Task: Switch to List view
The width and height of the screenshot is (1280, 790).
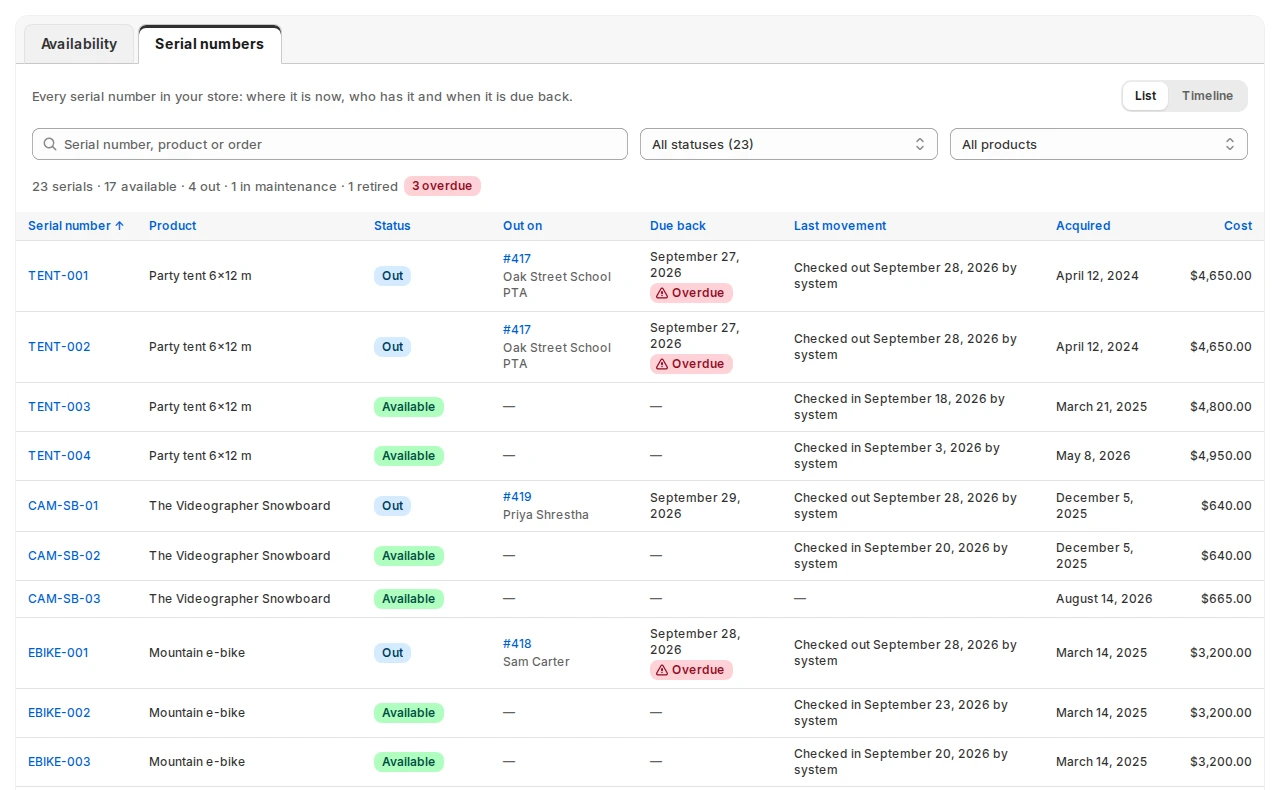Action: (x=1145, y=96)
